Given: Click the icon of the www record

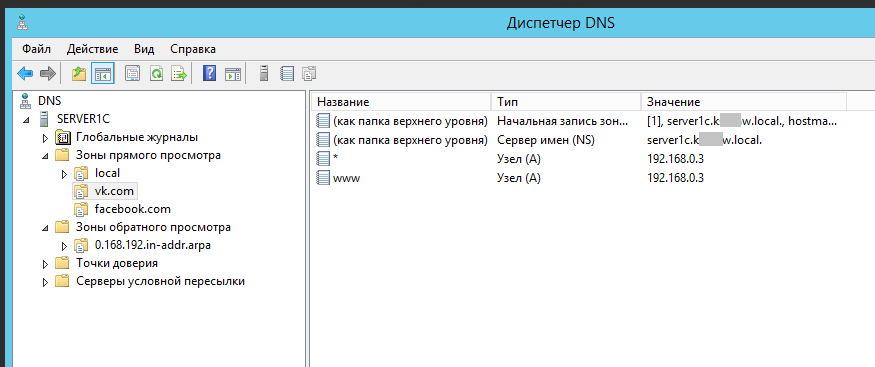Looking at the screenshot, I should point(323,178).
